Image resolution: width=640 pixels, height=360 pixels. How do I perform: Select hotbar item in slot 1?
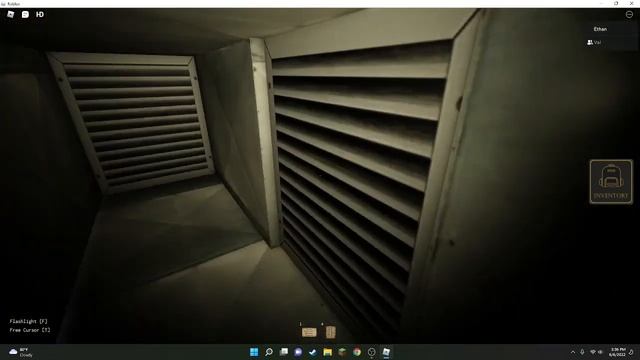coord(309,332)
